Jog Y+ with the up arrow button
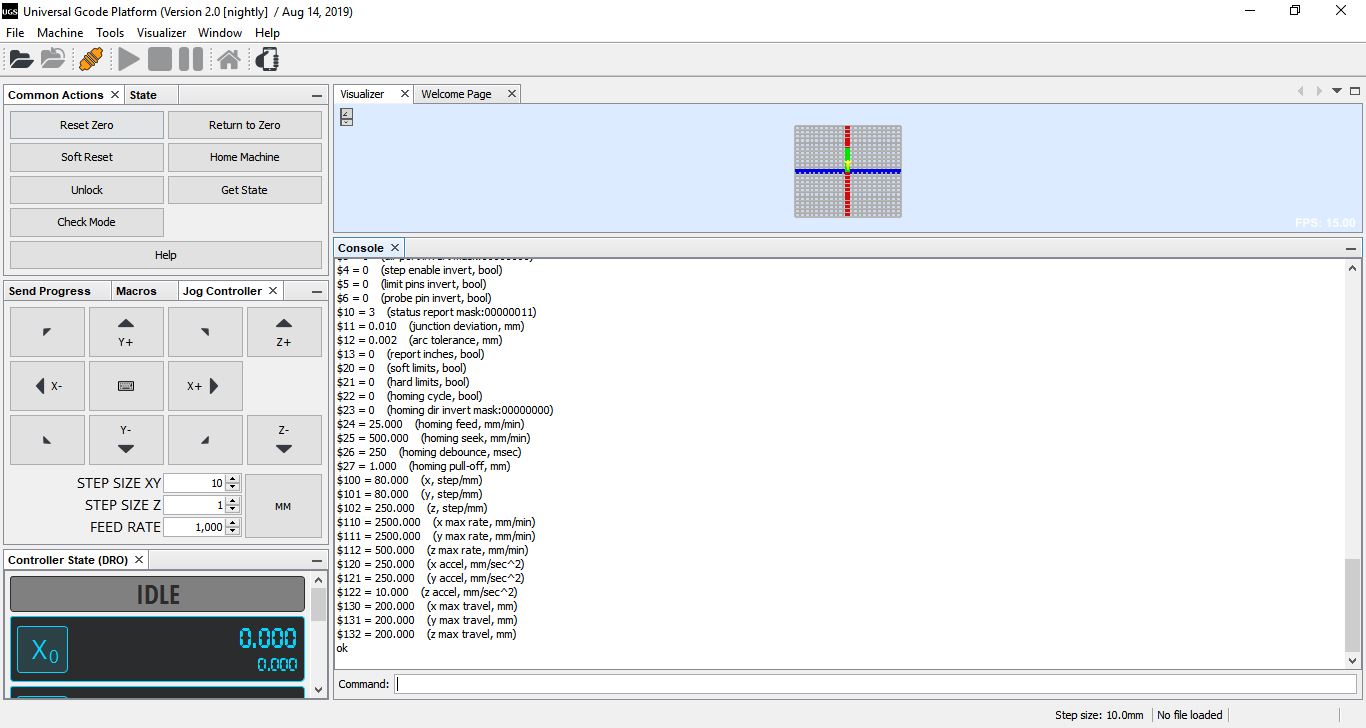Viewport: 1366px width, 728px height. 126,332
